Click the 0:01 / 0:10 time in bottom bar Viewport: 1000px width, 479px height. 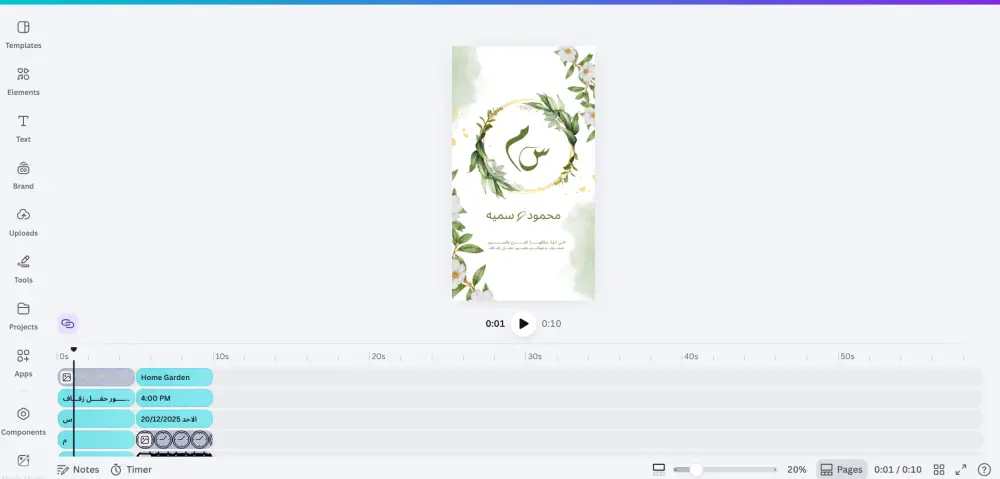pos(898,469)
